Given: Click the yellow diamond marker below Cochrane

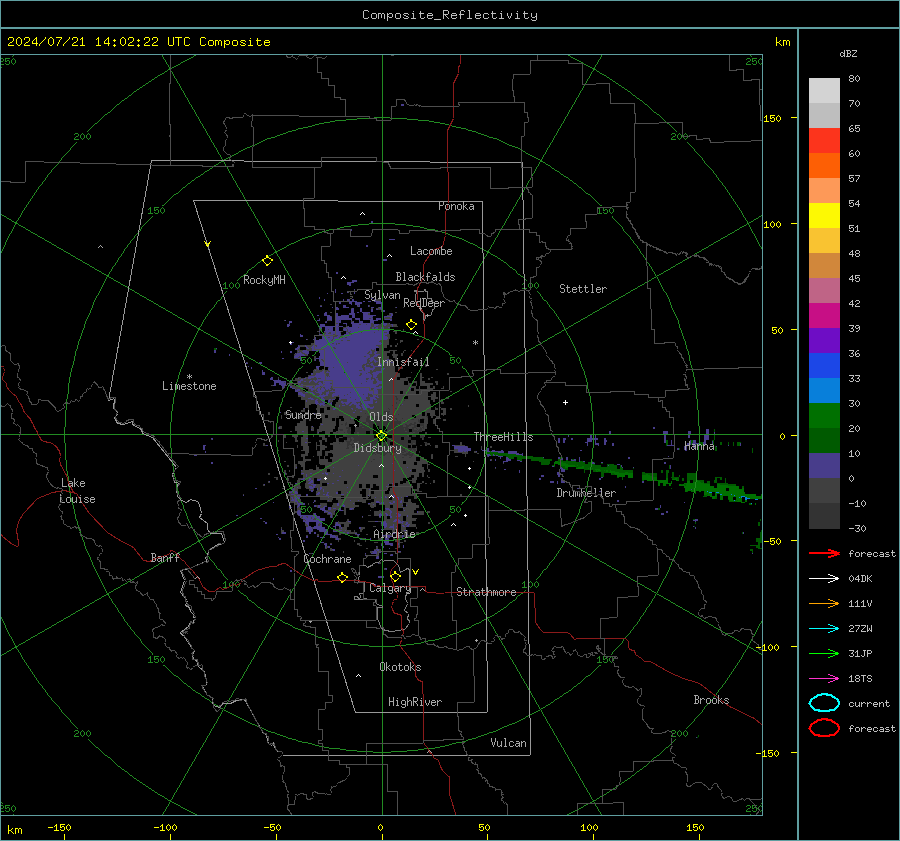Looking at the screenshot, I should 342,577.
